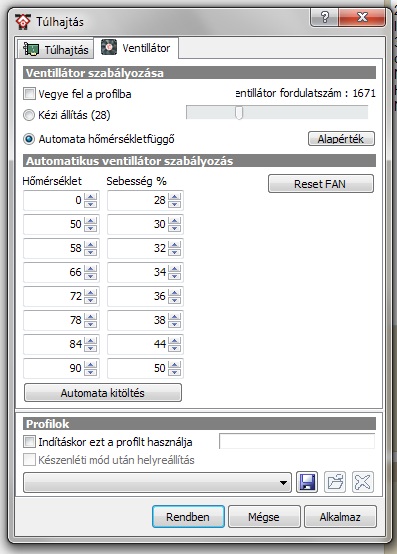
Task: Decrease temperature value 50 with down arrow
Action: coord(90,228)
